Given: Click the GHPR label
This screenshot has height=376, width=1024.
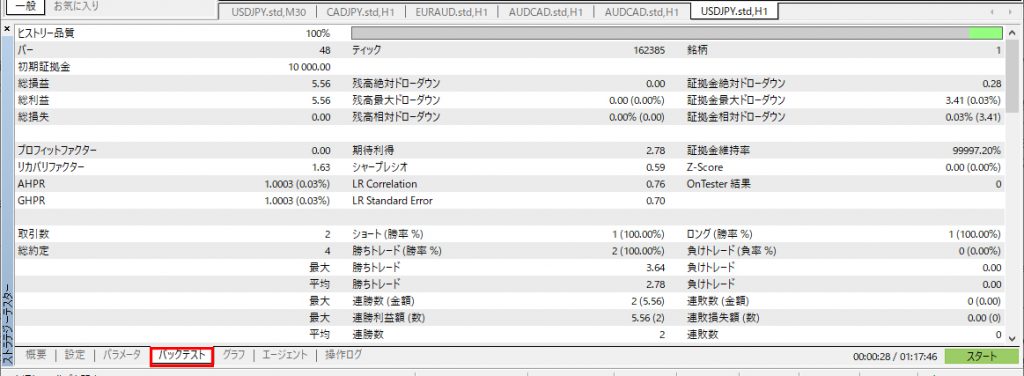Looking at the screenshot, I should click(x=31, y=201).
